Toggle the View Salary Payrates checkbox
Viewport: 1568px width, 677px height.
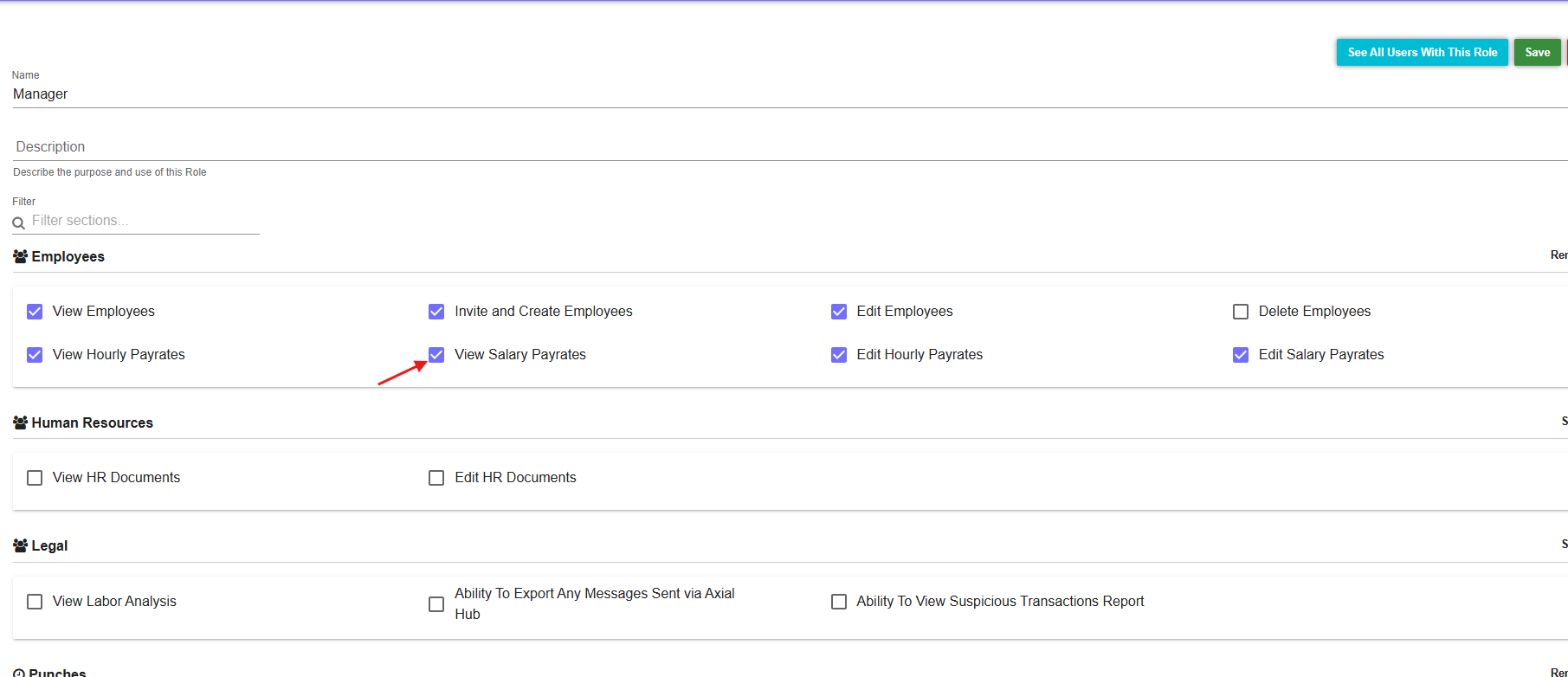pyautogui.click(x=436, y=355)
